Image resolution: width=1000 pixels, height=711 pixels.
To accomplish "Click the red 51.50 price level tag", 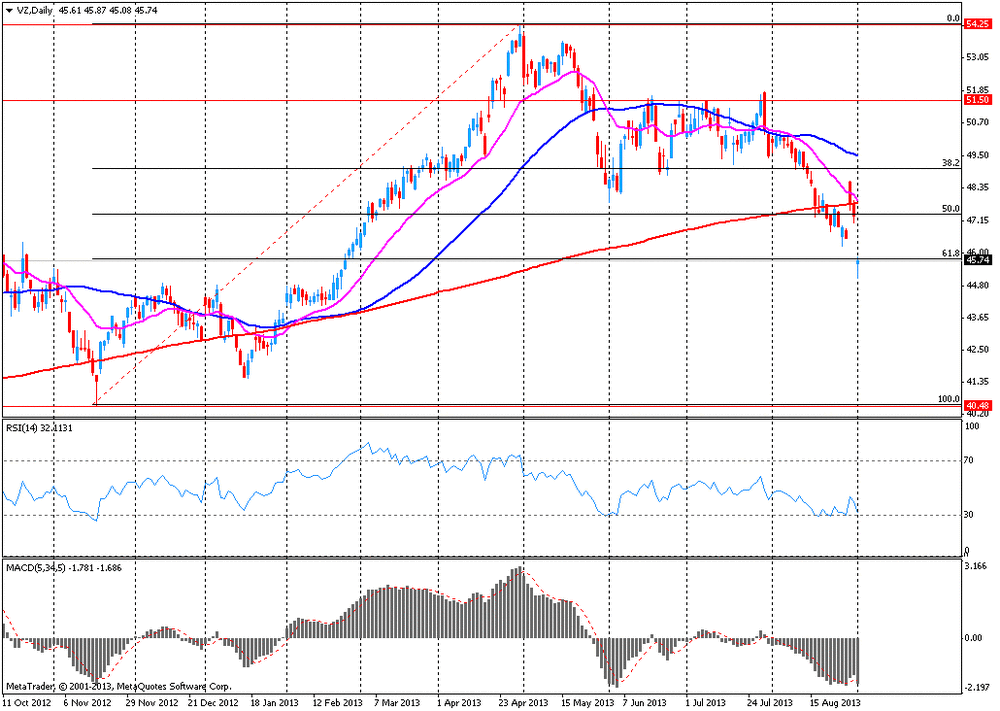I will 977,100.
